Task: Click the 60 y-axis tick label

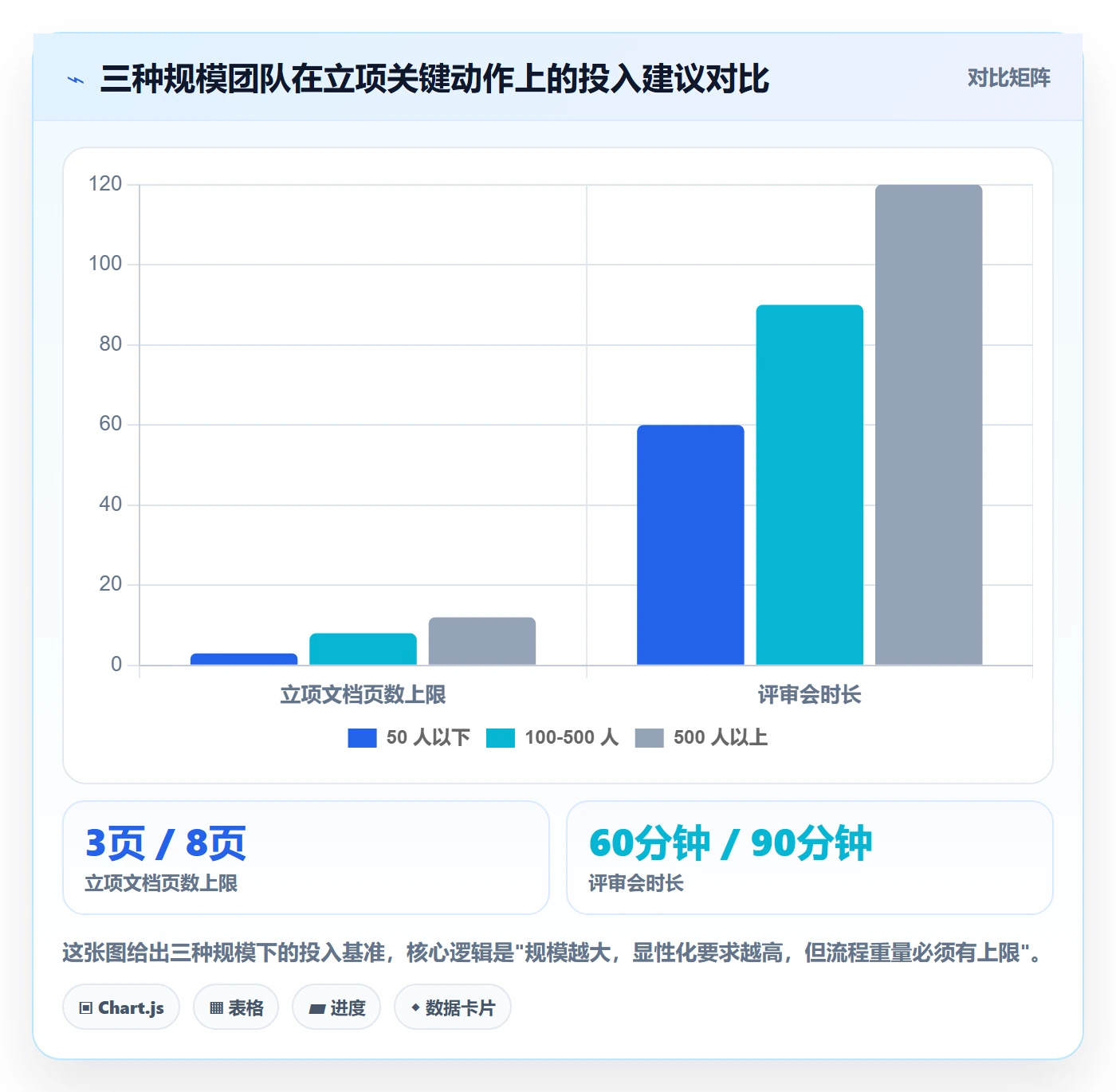Action: pos(111,424)
